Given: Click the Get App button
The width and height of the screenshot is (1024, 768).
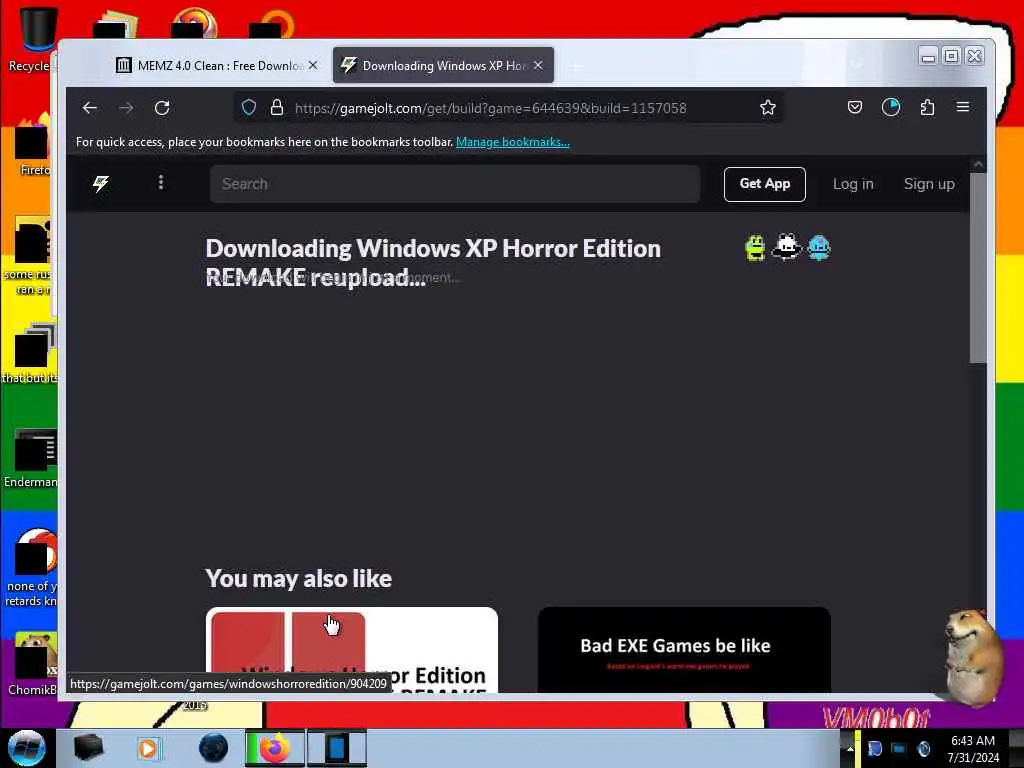Looking at the screenshot, I should (765, 184).
